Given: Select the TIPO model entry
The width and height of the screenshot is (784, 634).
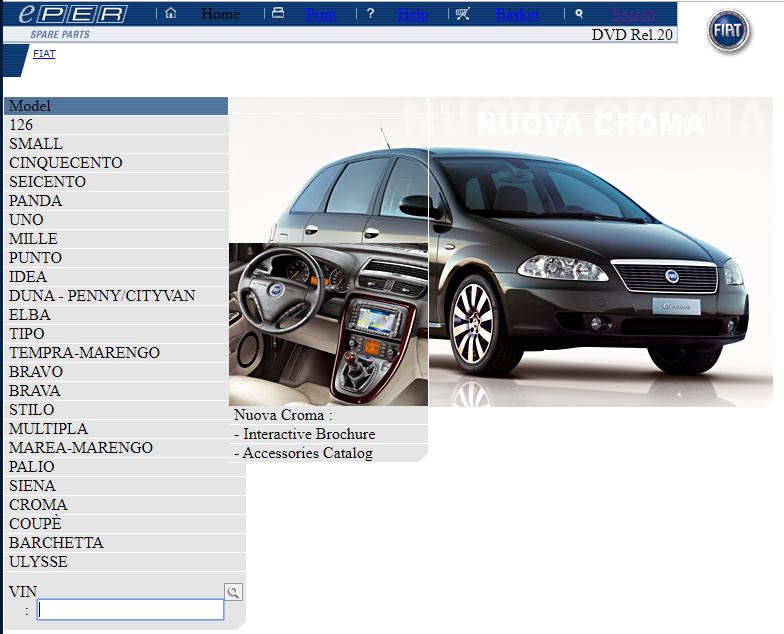Looking at the screenshot, I should (116, 334).
